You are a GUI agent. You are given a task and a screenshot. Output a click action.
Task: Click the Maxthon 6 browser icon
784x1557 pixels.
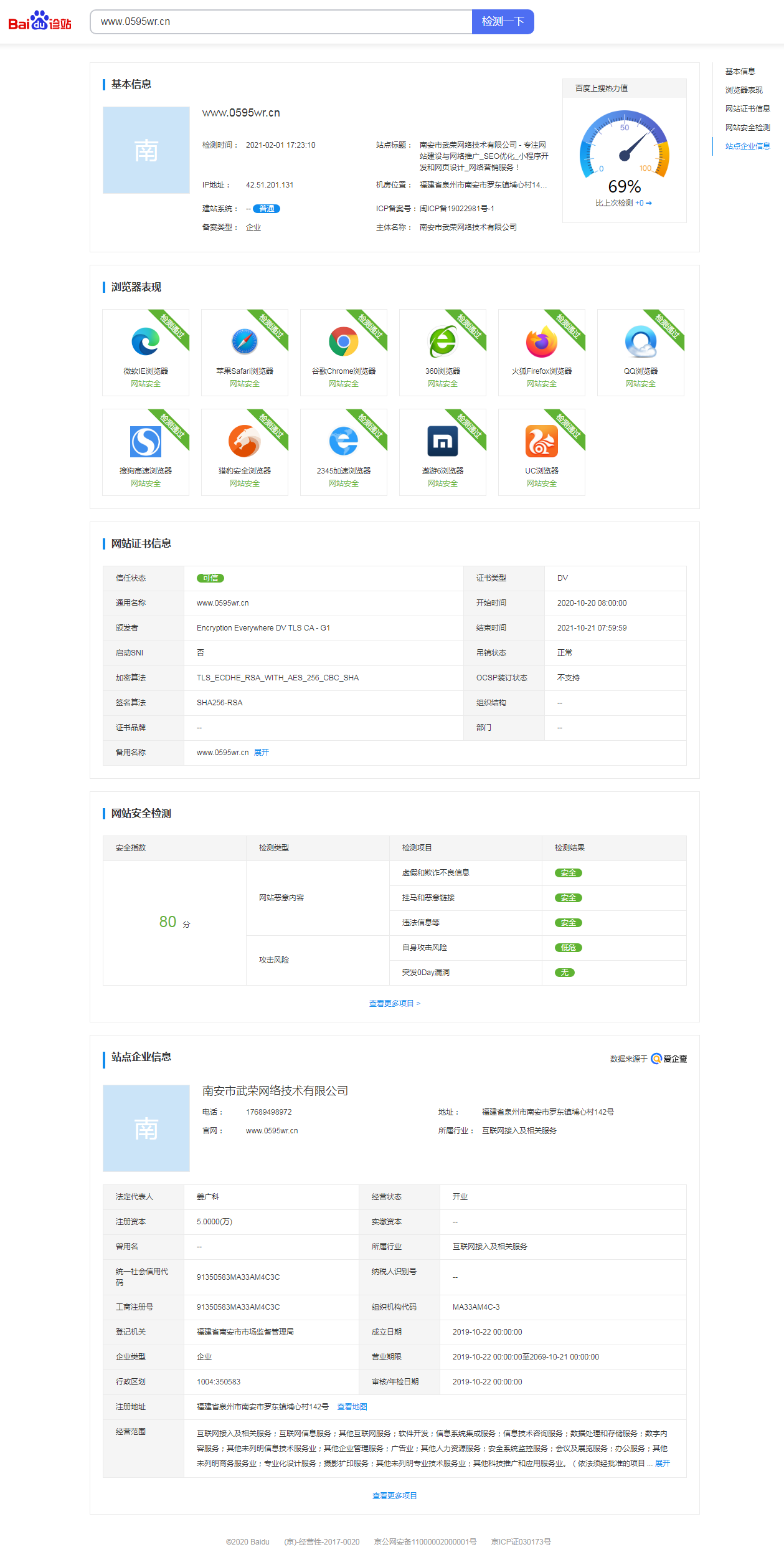443,441
